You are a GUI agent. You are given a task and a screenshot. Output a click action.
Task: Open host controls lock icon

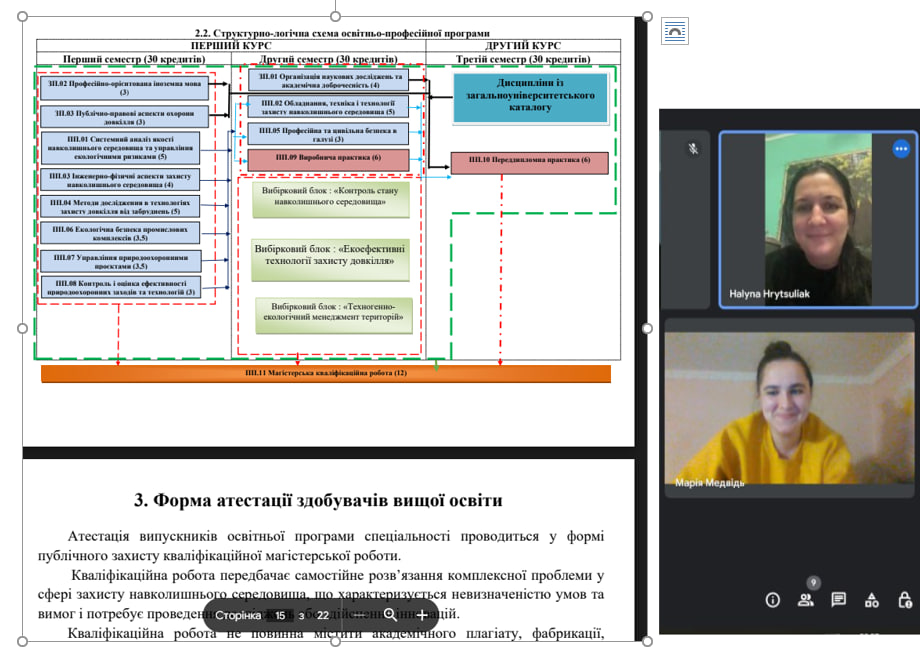point(905,600)
